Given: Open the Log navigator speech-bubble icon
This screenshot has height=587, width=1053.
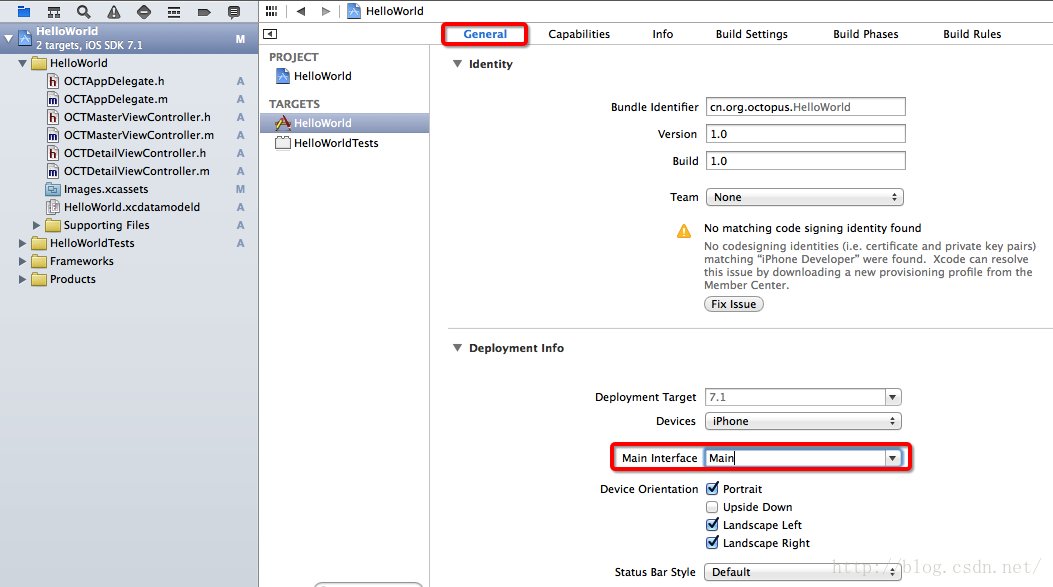Looking at the screenshot, I should [x=234, y=11].
